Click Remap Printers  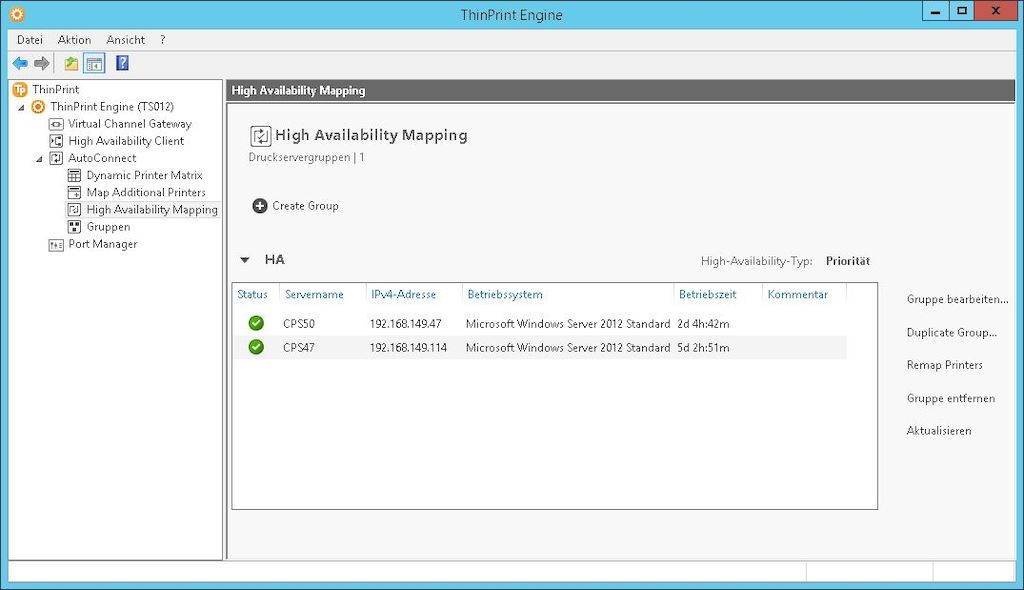point(944,365)
